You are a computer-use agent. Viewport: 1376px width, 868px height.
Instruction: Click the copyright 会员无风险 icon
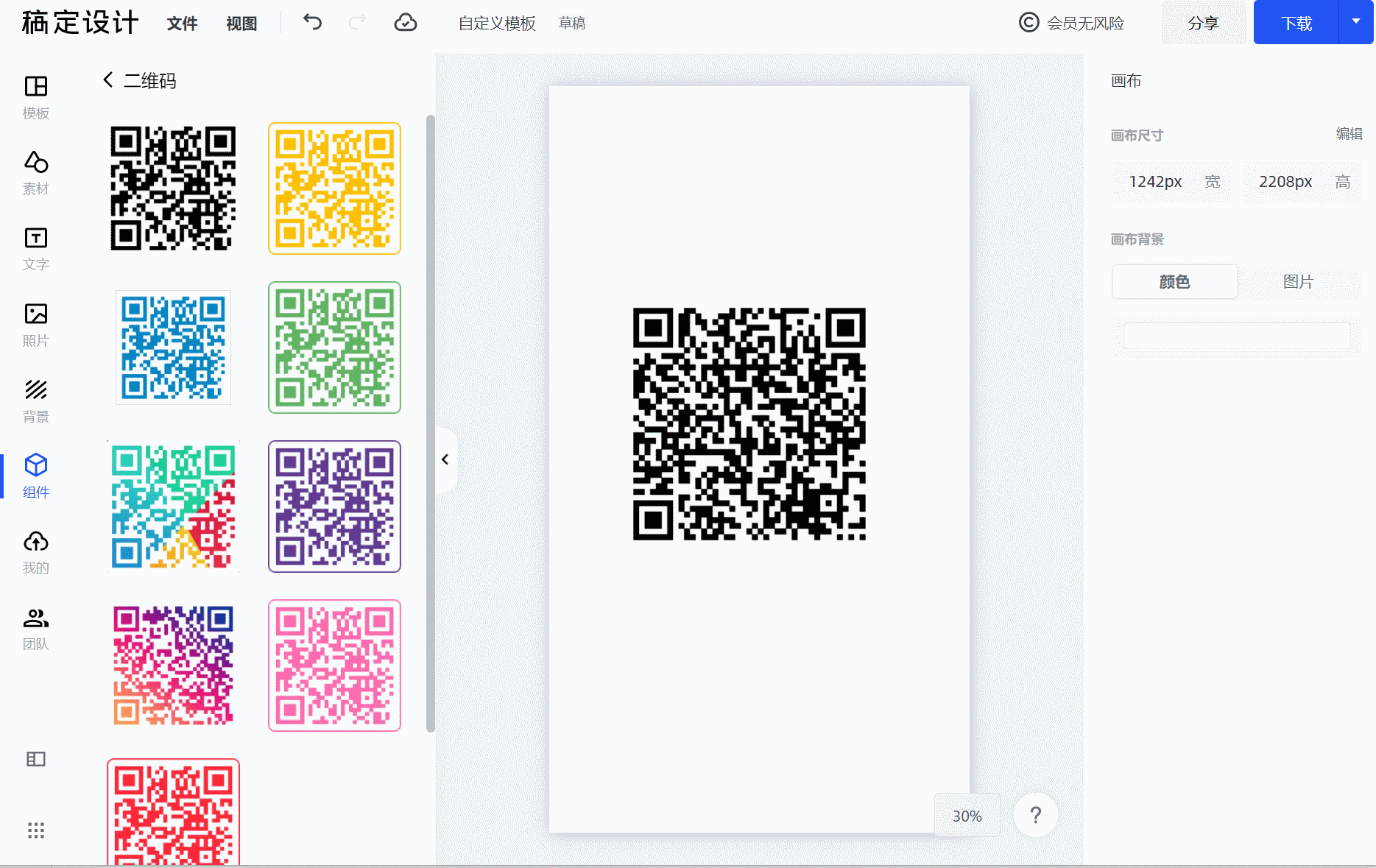coord(1029,23)
